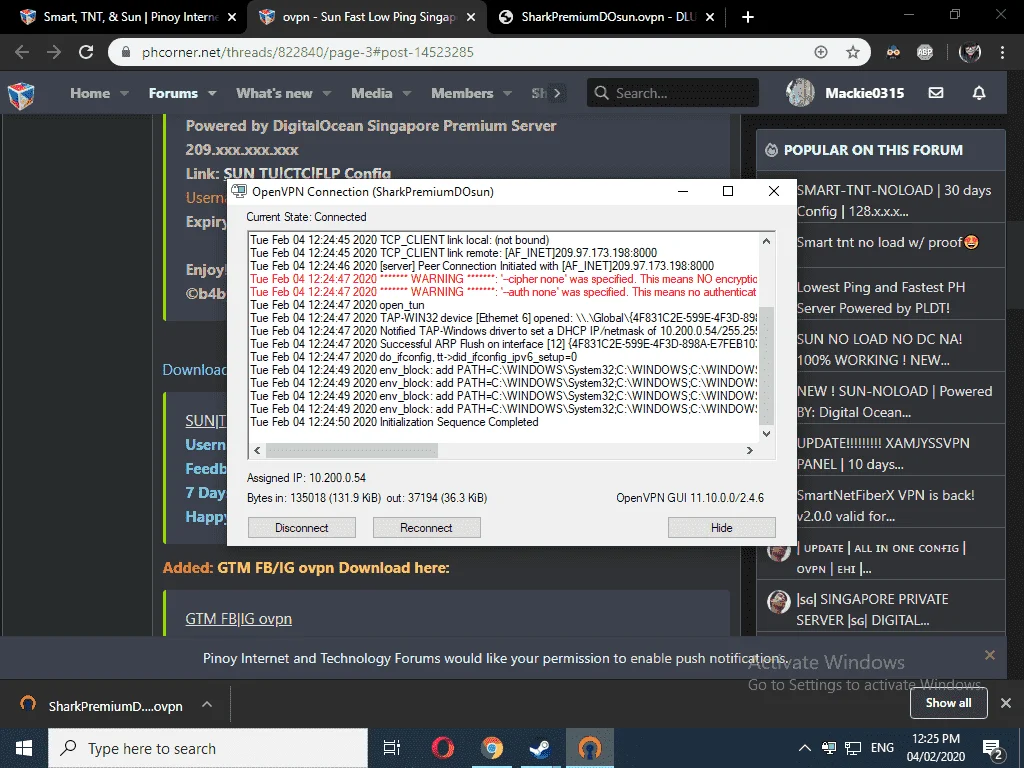Open the incognito-glasses extension icon
Viewport: 1024px width, 768px height.
(893, 53)
